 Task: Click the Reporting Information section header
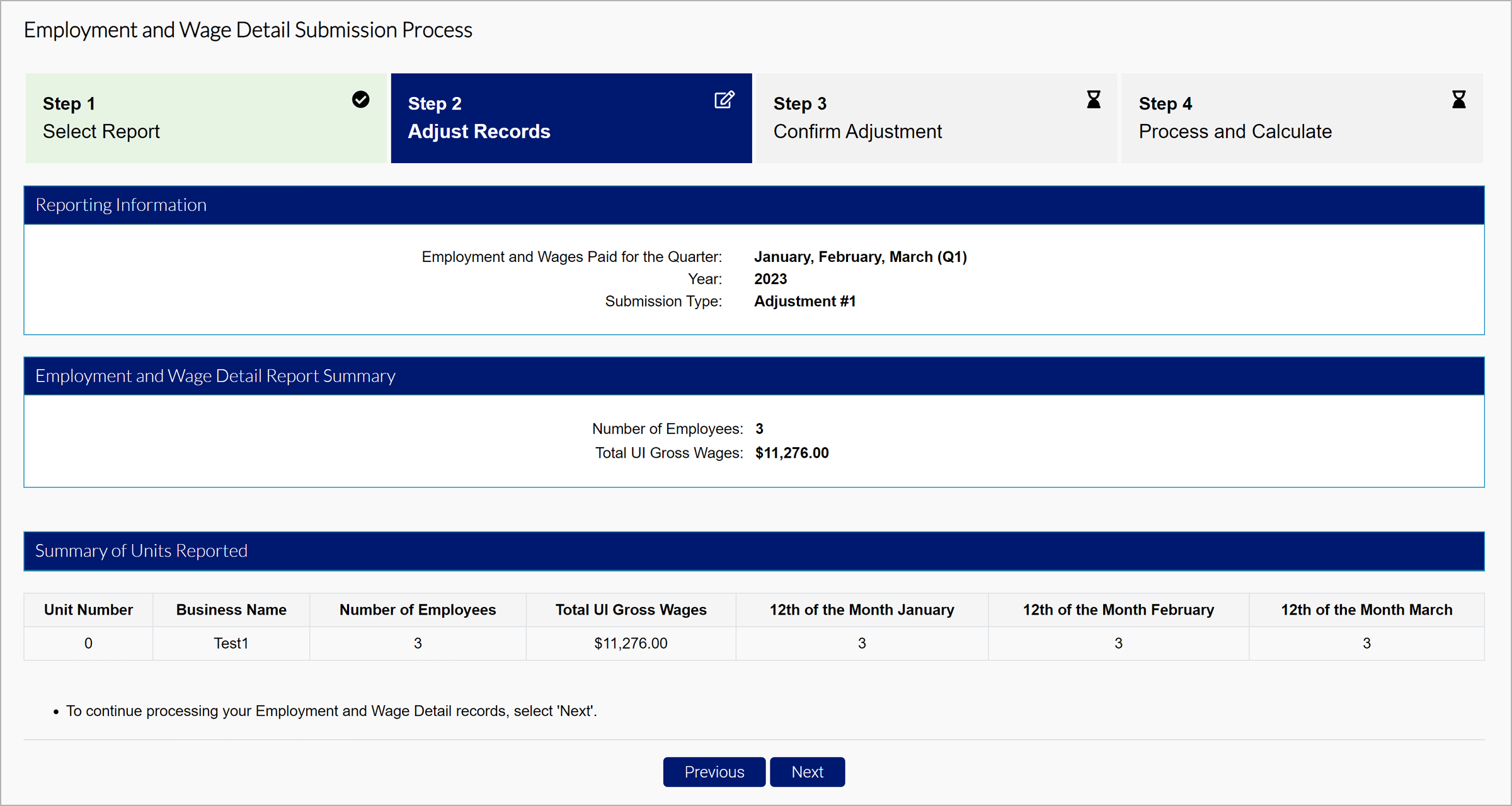pos(754,205)
